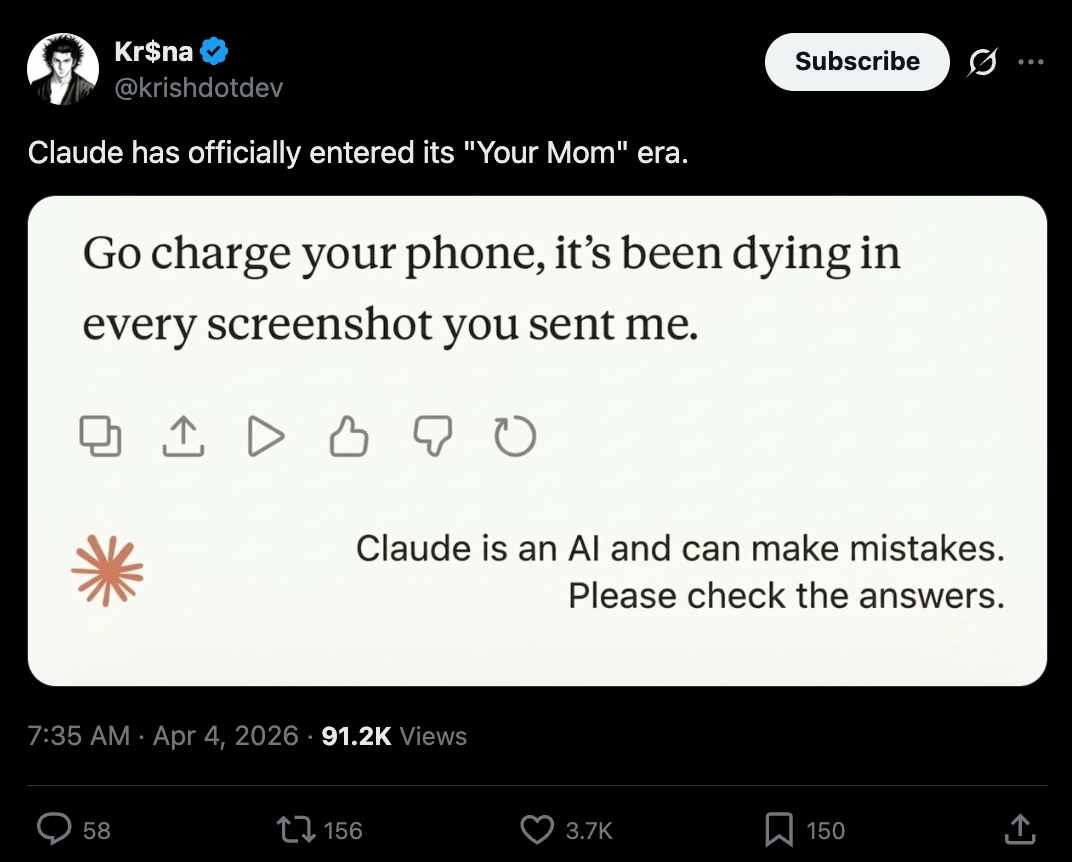Click the share upload icon at bottom right
The height and width of the screenshot is (862, 1072).
pos(1018,829)
